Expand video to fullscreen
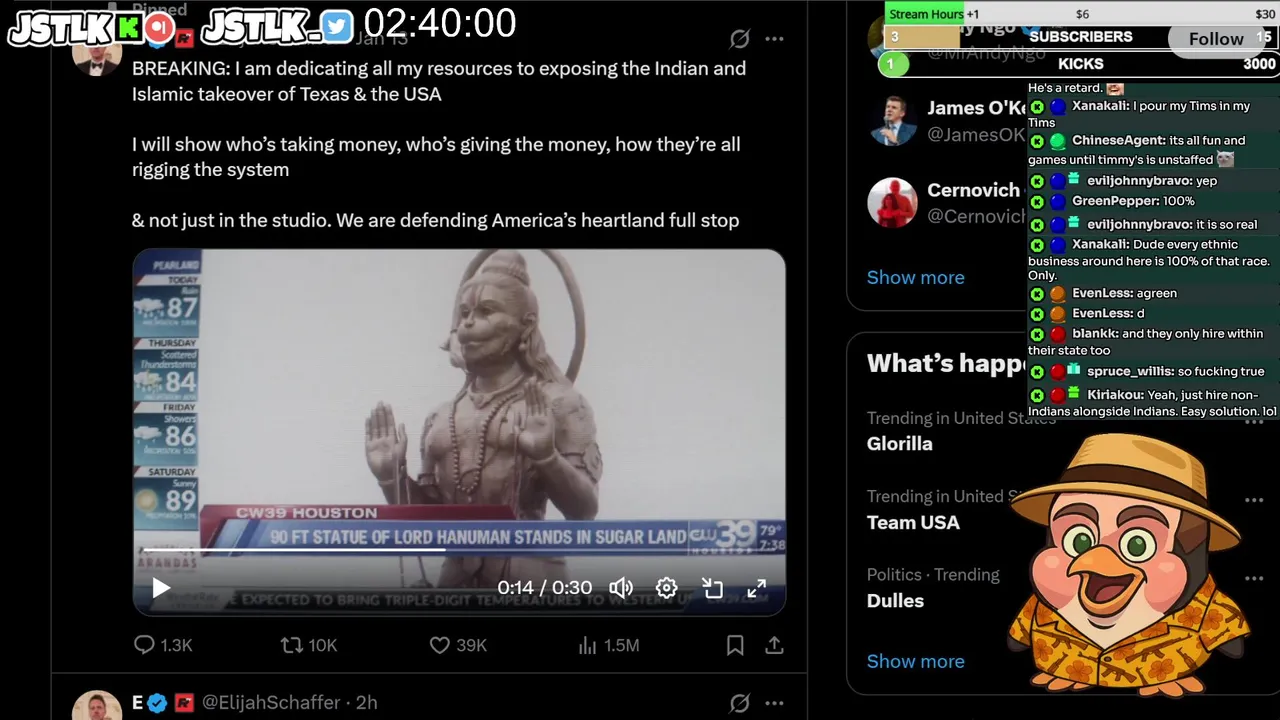Viewport: 1280px width, 720px height. coord(757,588)
